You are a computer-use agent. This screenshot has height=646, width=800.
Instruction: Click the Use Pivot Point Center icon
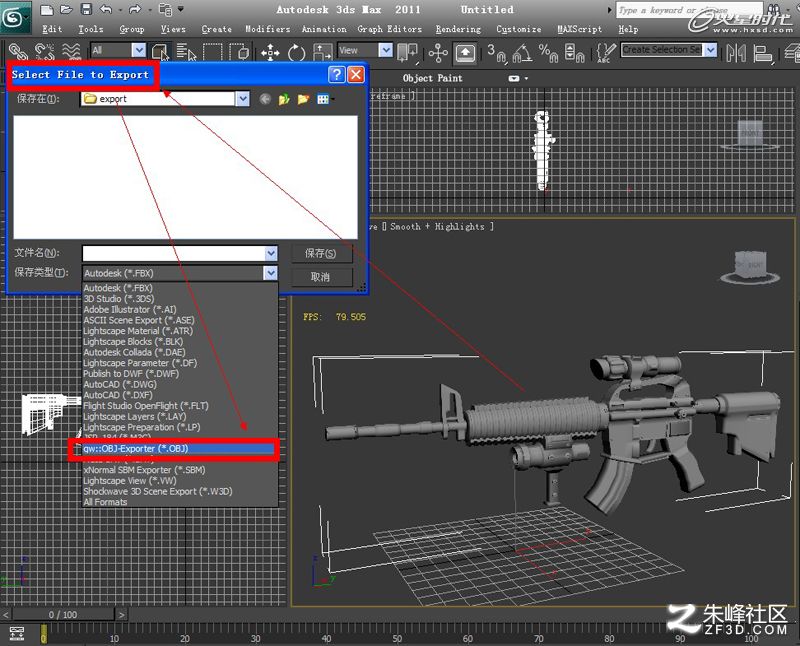click(x=408, y=52)
